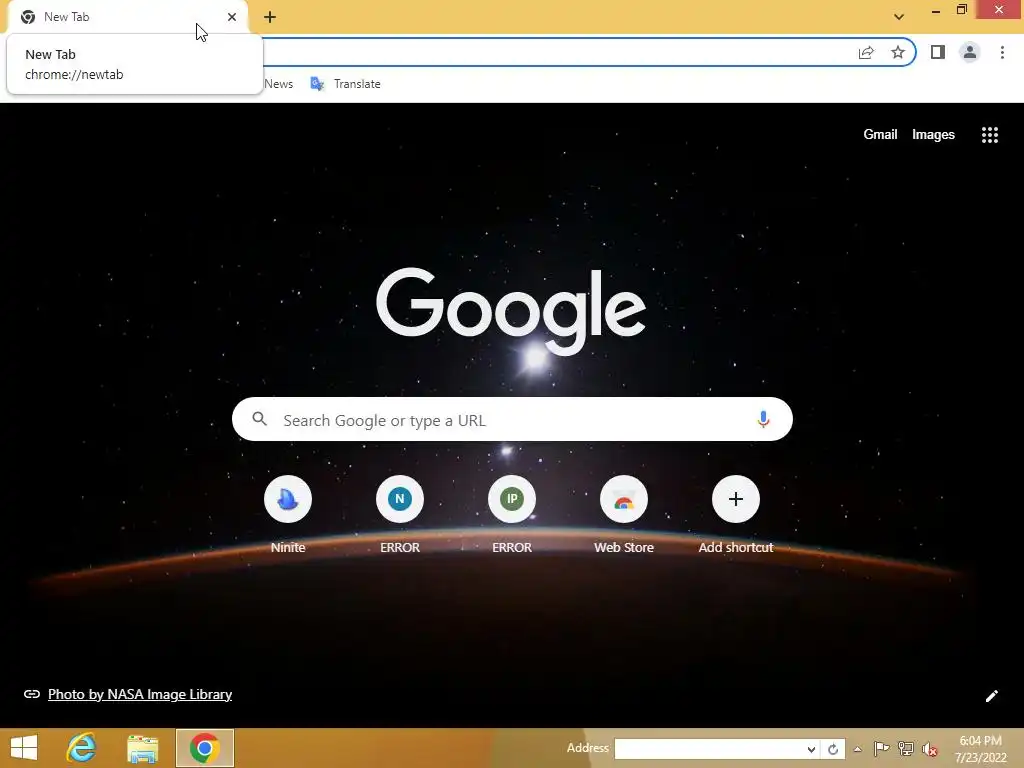This screenshot has width=1024, height=768.
Task: Open Chrome three-dot menu
Action: click(x=1002, y=52)
